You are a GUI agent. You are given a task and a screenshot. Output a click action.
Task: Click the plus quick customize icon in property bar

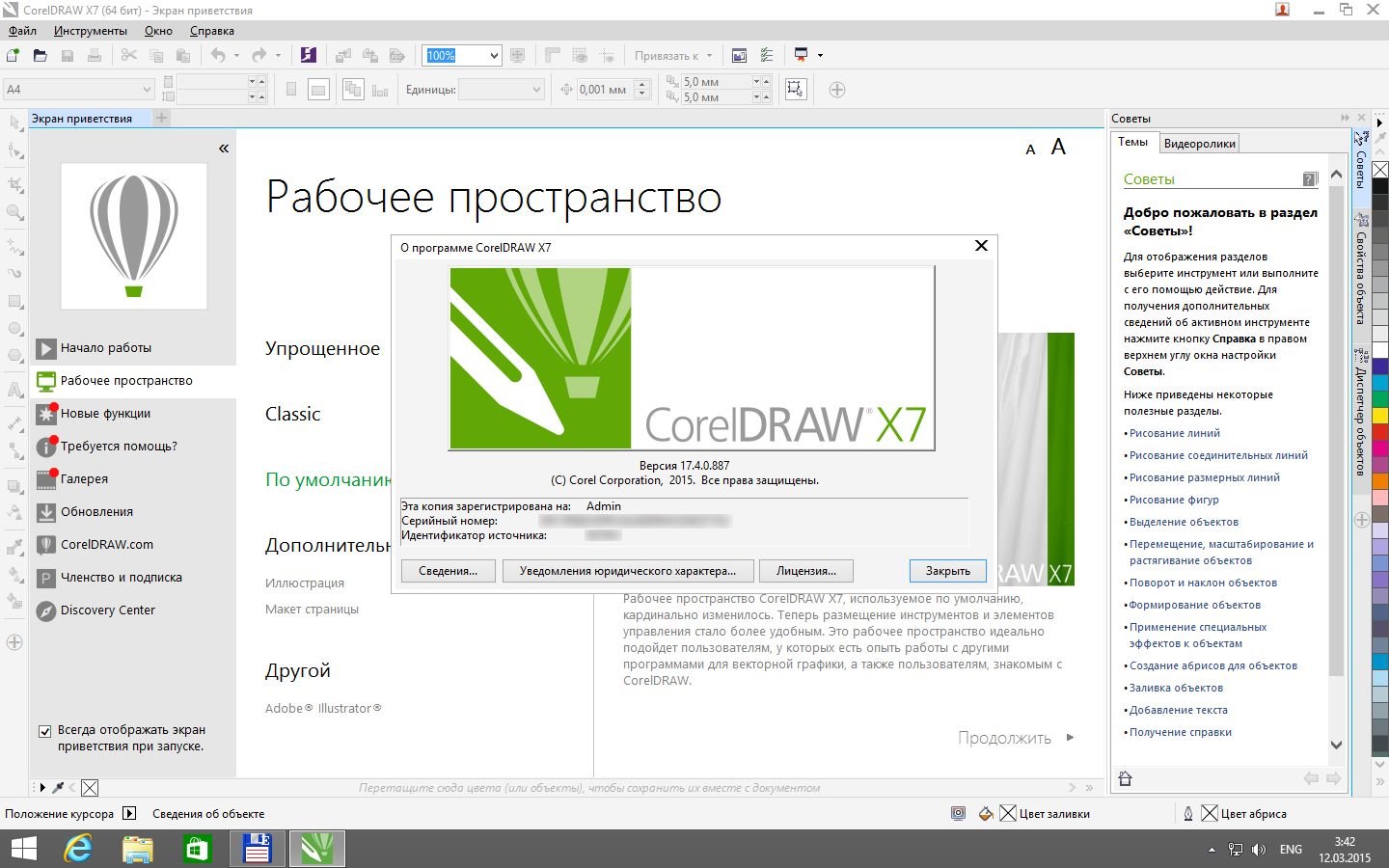tap(837, 90)
